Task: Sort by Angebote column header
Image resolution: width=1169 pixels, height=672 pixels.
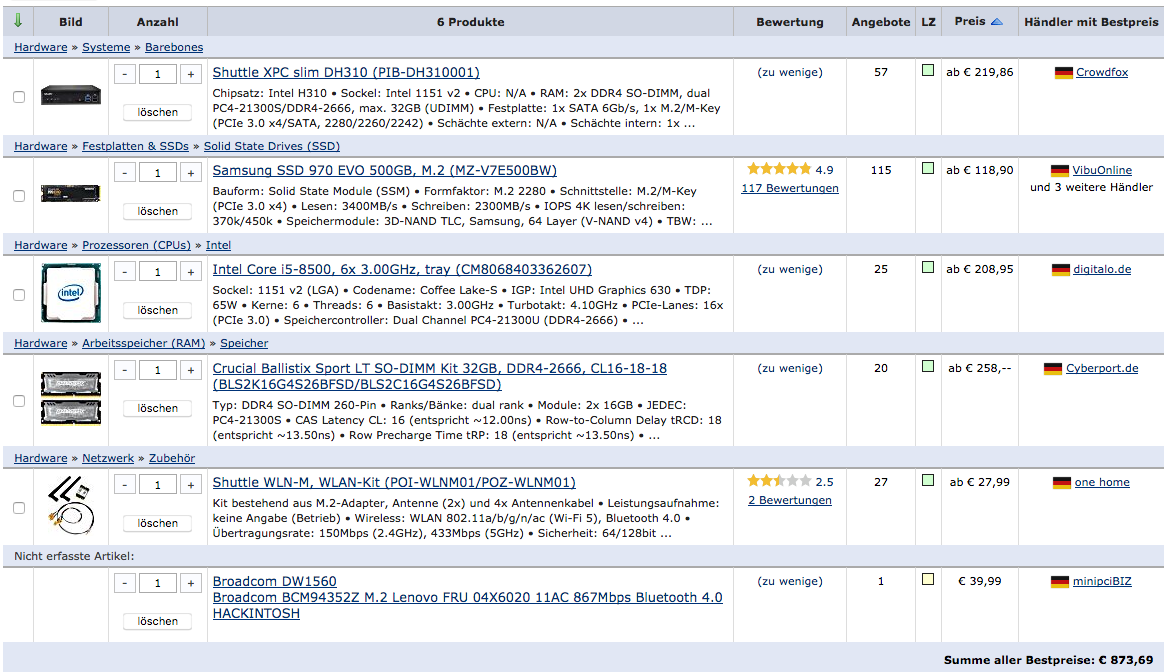Action: pos(881,22)
